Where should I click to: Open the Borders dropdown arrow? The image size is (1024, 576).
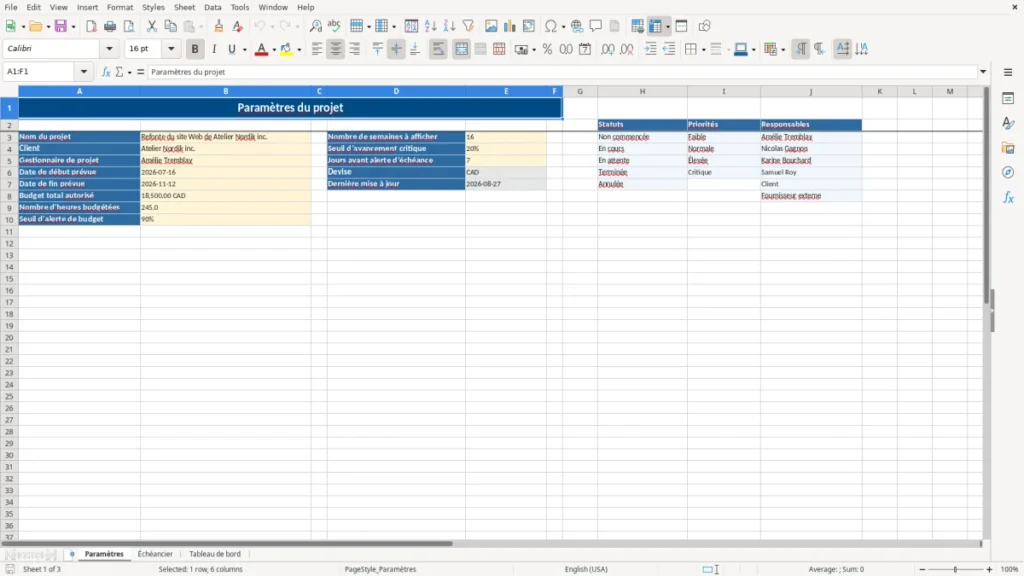pyautogui.click(x=703, y=50)
